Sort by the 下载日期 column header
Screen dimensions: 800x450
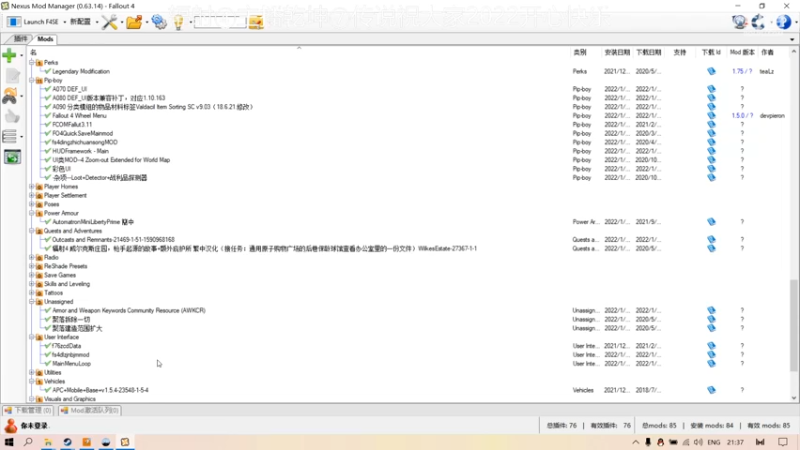click(x=648, y=52)
